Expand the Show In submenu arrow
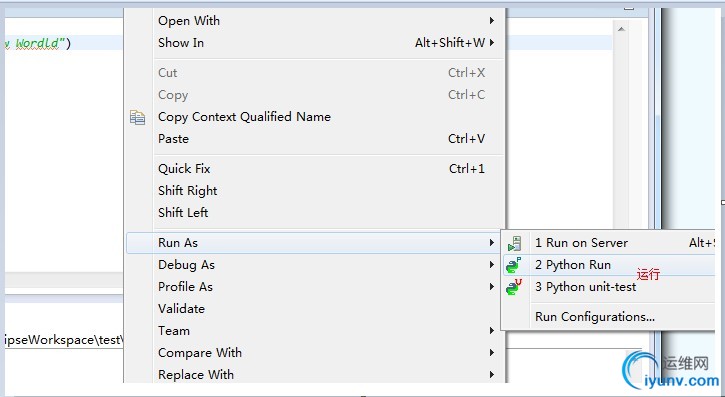 pyautogui.click(x=492, y=43)
